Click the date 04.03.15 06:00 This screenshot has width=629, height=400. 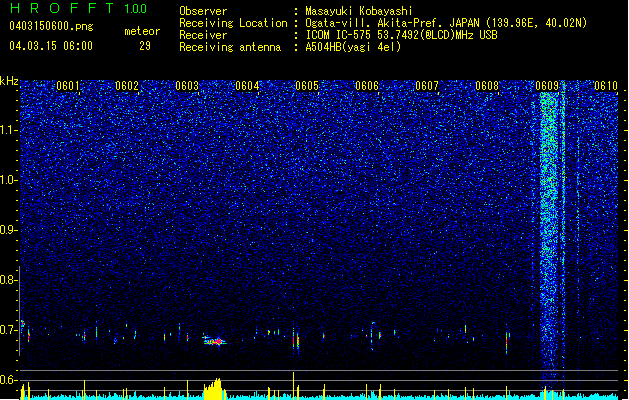point(51,46)
